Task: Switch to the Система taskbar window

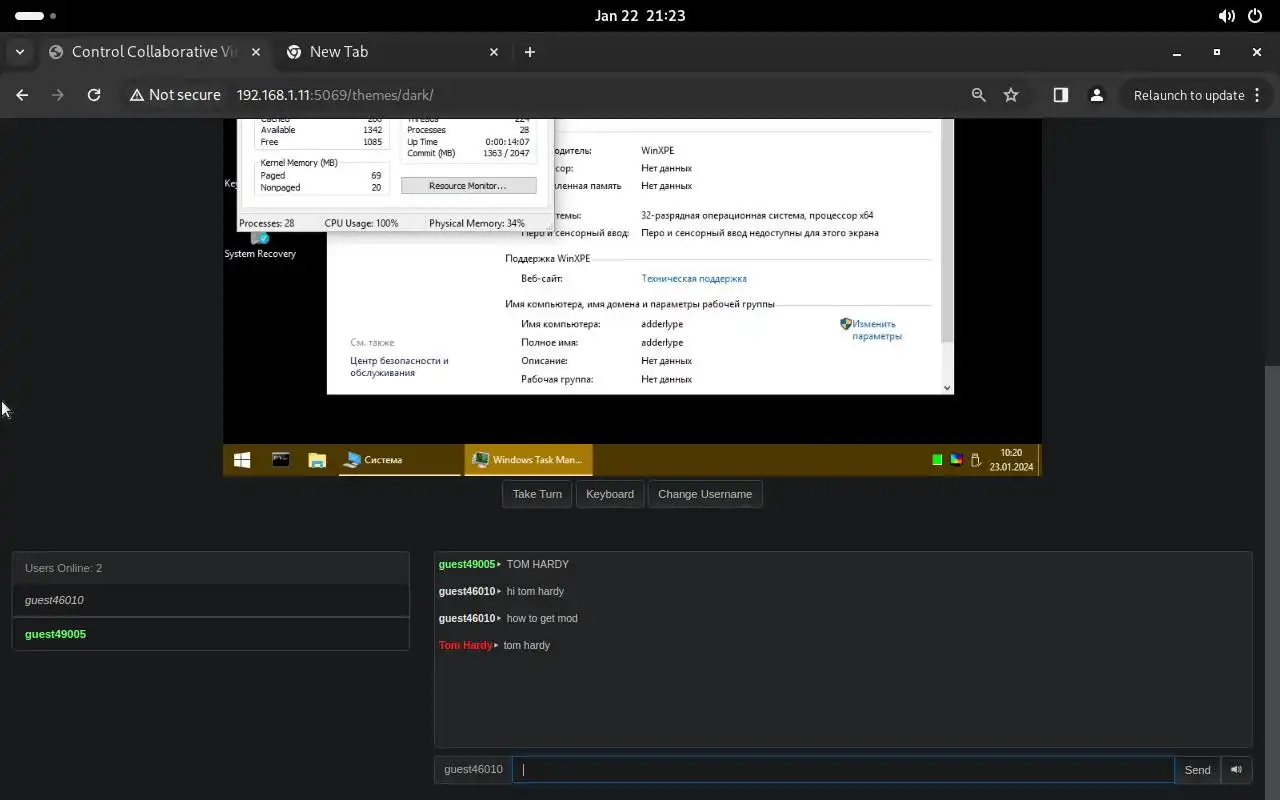Action: pos(400,460)
